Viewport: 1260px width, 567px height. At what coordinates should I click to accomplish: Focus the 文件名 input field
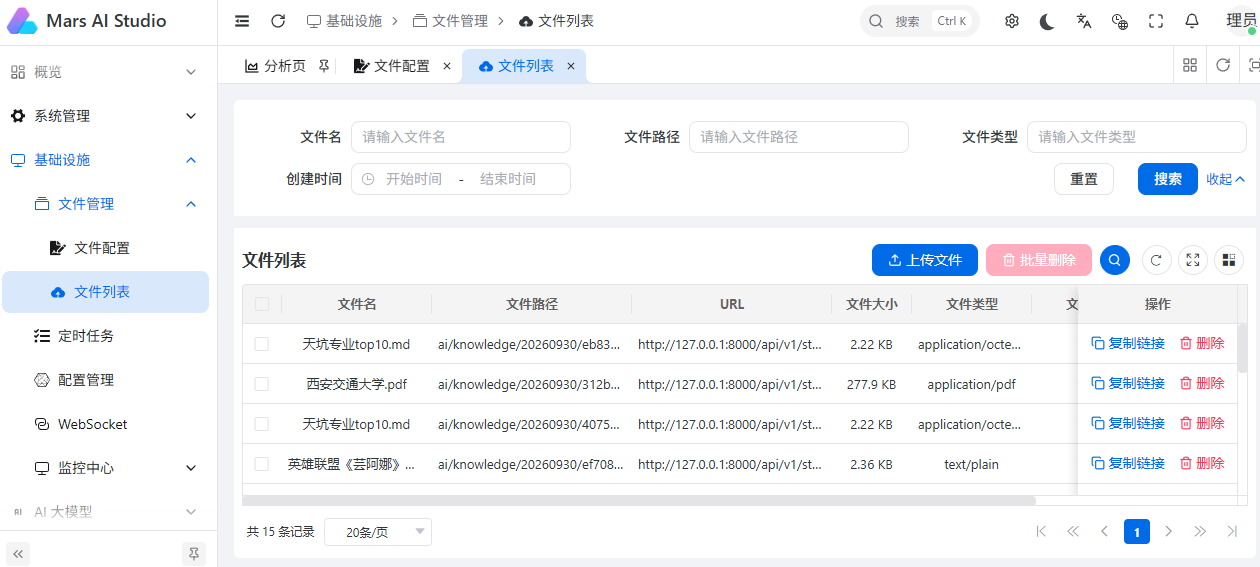[x=461, y=137]
